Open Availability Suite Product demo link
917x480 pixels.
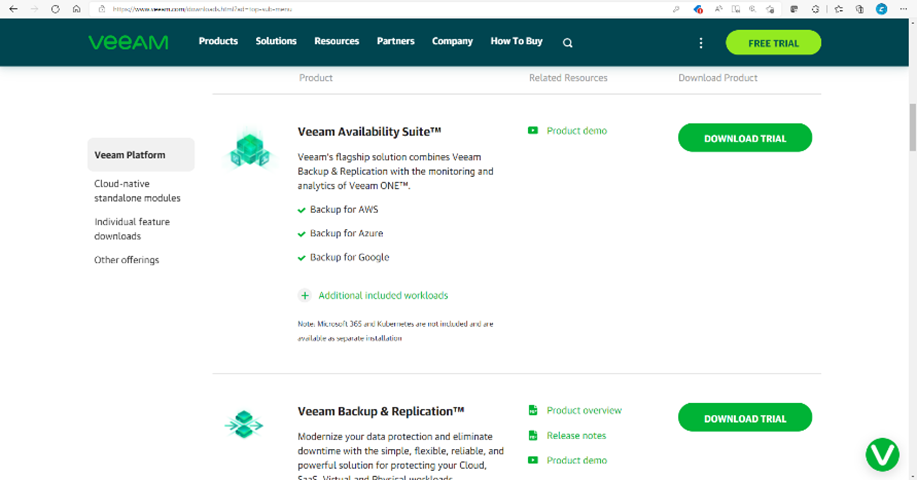coord(577,131)
